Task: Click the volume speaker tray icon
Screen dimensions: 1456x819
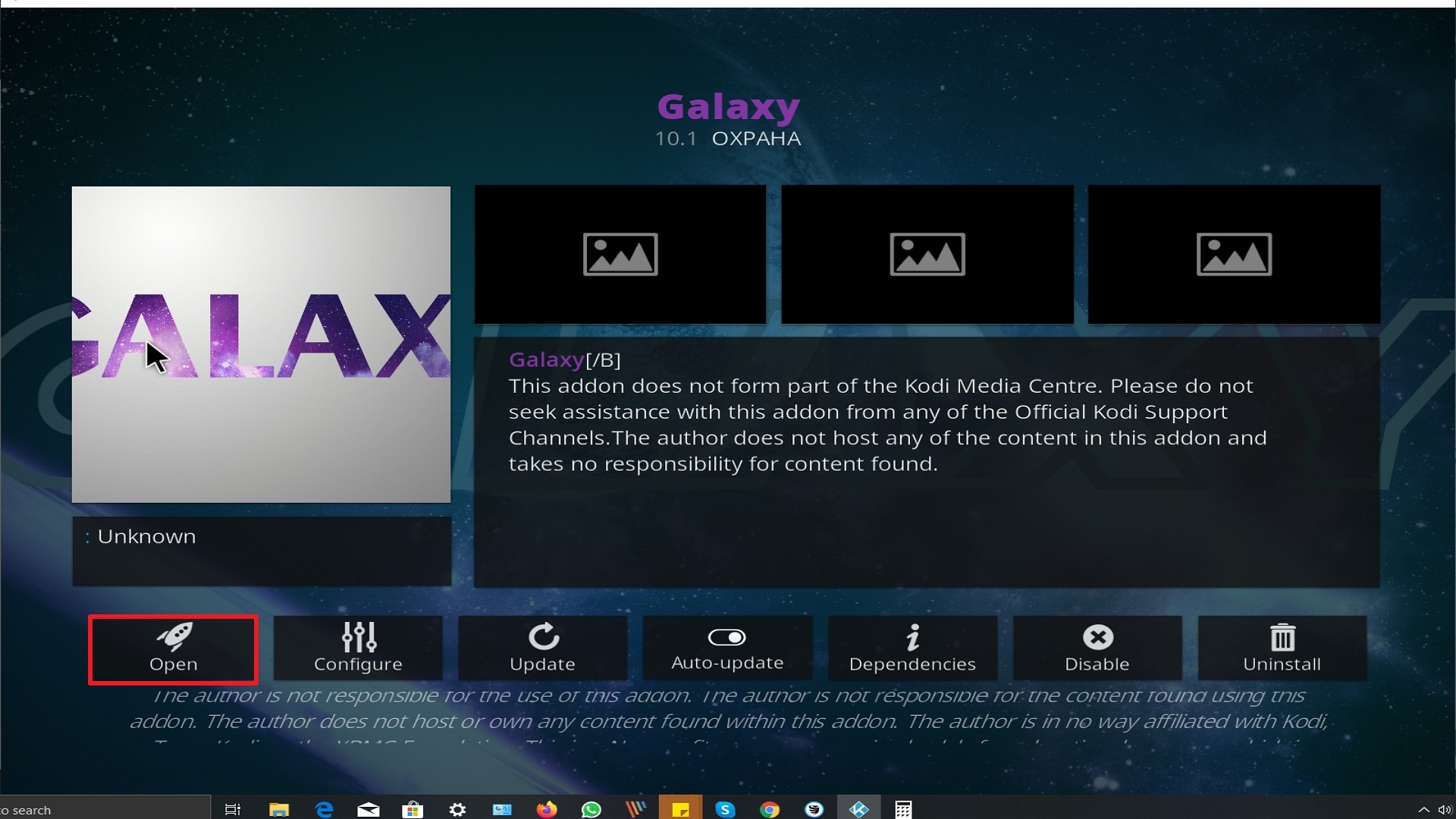Action: click(x=1445, y=809)
